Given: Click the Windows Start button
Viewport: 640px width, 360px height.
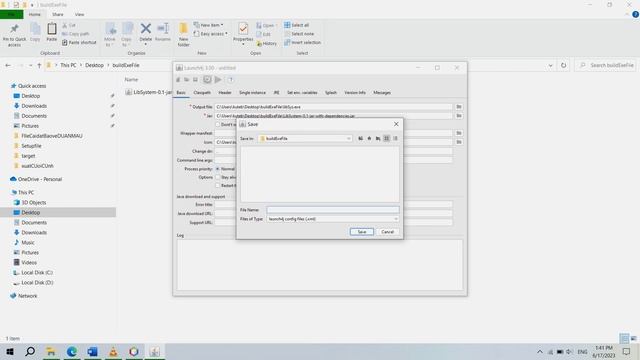Looking at the screenshot, I should 10,351.
